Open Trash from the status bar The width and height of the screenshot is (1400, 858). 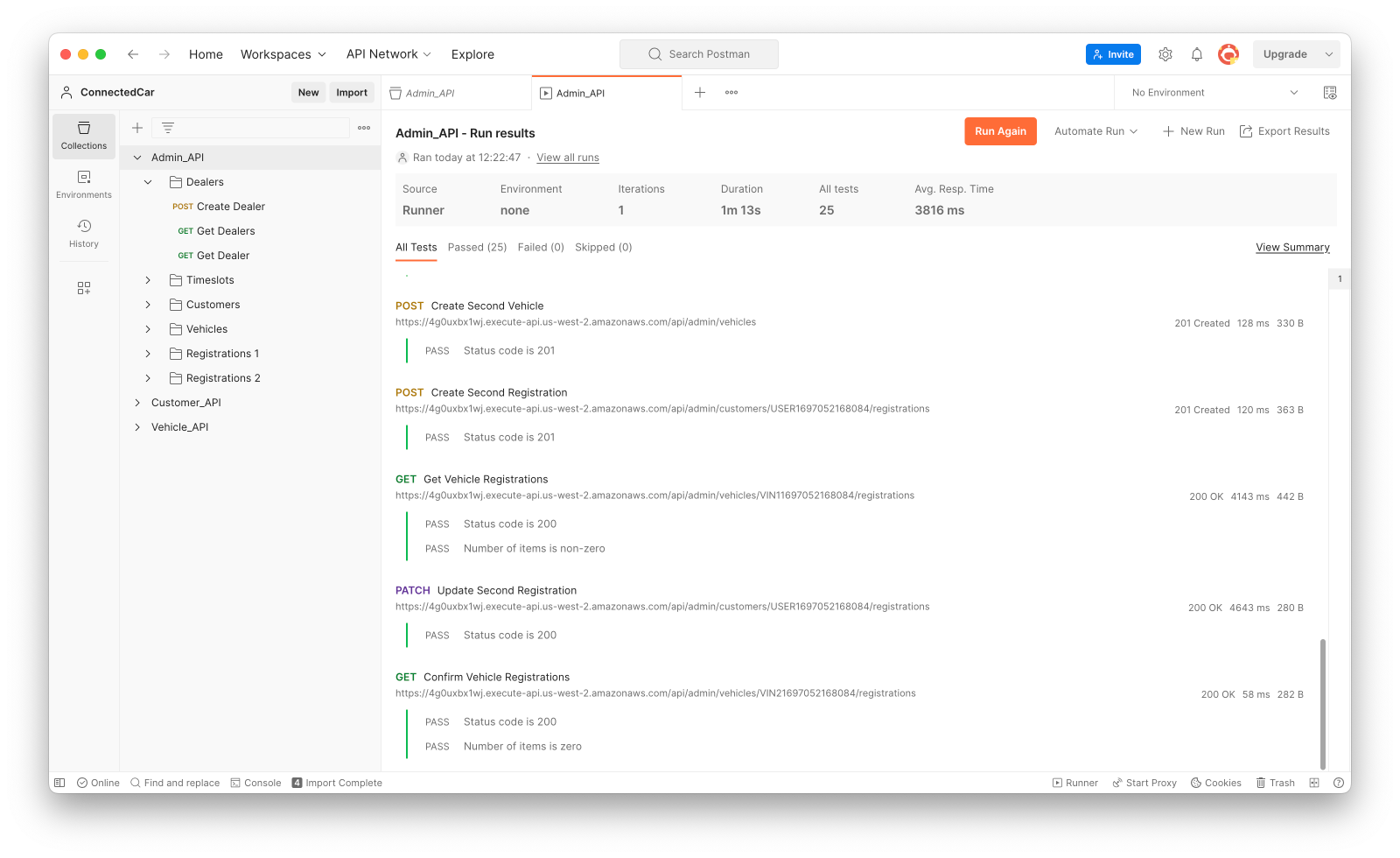click(1276, 783)
